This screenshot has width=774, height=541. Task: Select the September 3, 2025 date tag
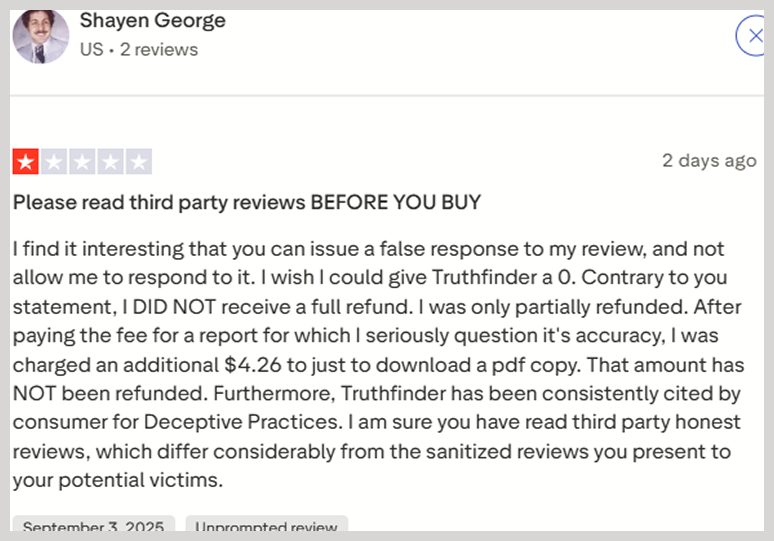coord(93,525)
